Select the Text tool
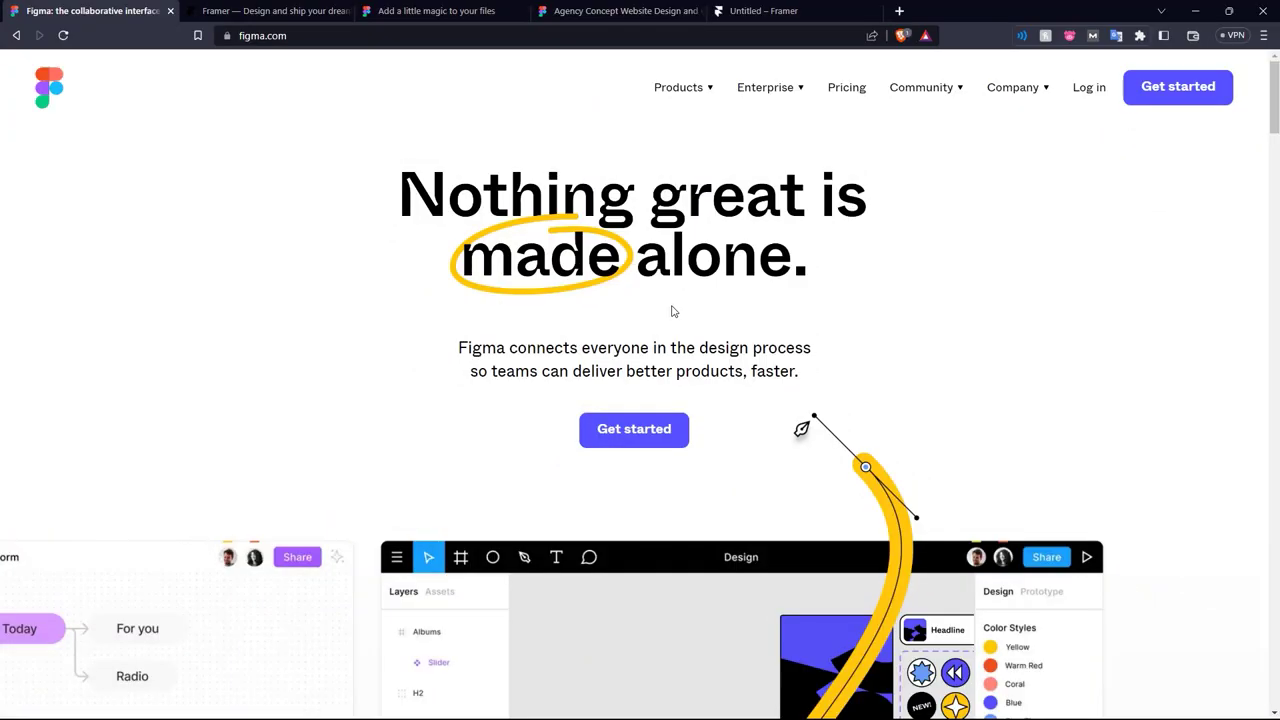The width and height of the screenshot is (1280, 720). pyautogui.click(x=556, y=557)
